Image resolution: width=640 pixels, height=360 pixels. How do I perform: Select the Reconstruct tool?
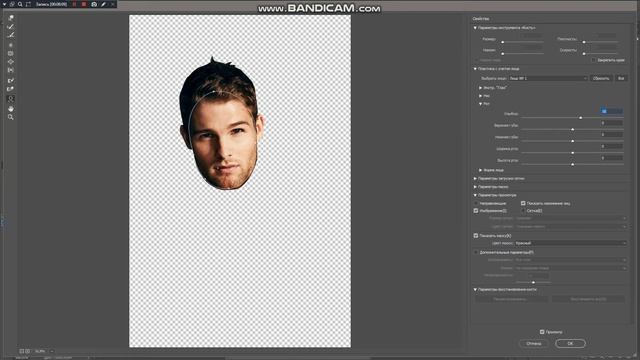(11, 27)
